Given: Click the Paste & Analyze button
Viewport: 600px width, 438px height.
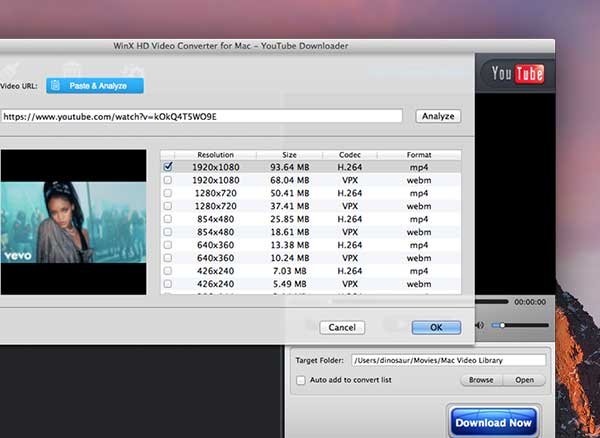Looking at the screenshot, I should pyautogui.click(x=95, y=86).
